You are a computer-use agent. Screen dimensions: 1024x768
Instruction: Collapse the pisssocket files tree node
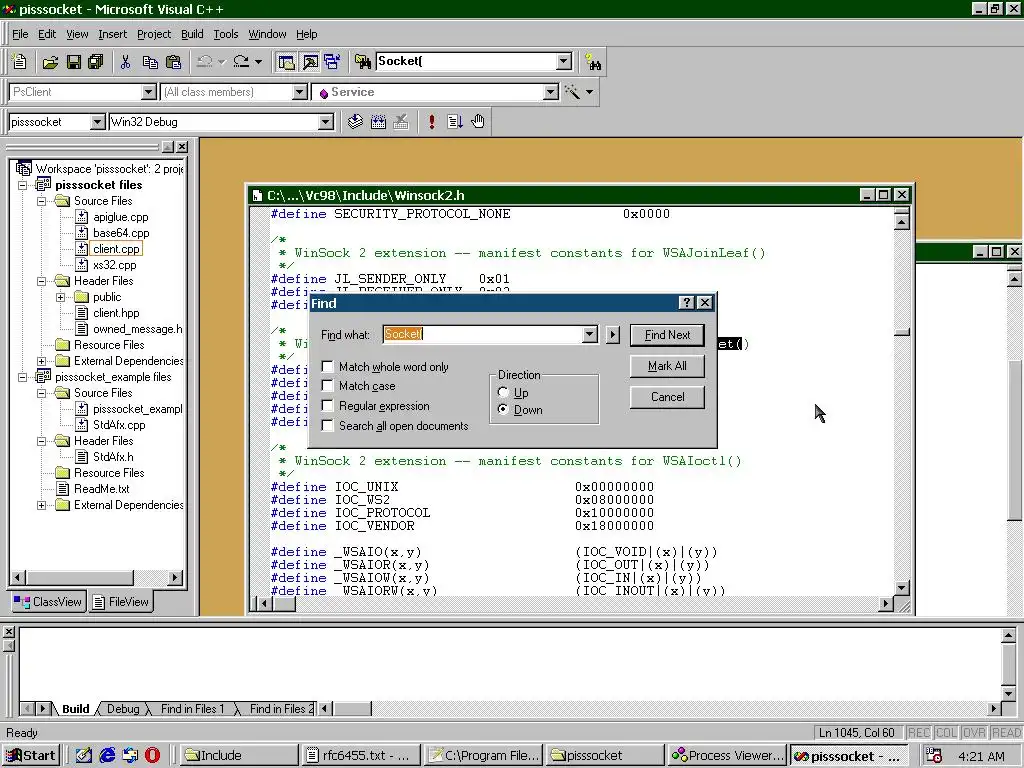pyautogui.click(x=23, y=185)
